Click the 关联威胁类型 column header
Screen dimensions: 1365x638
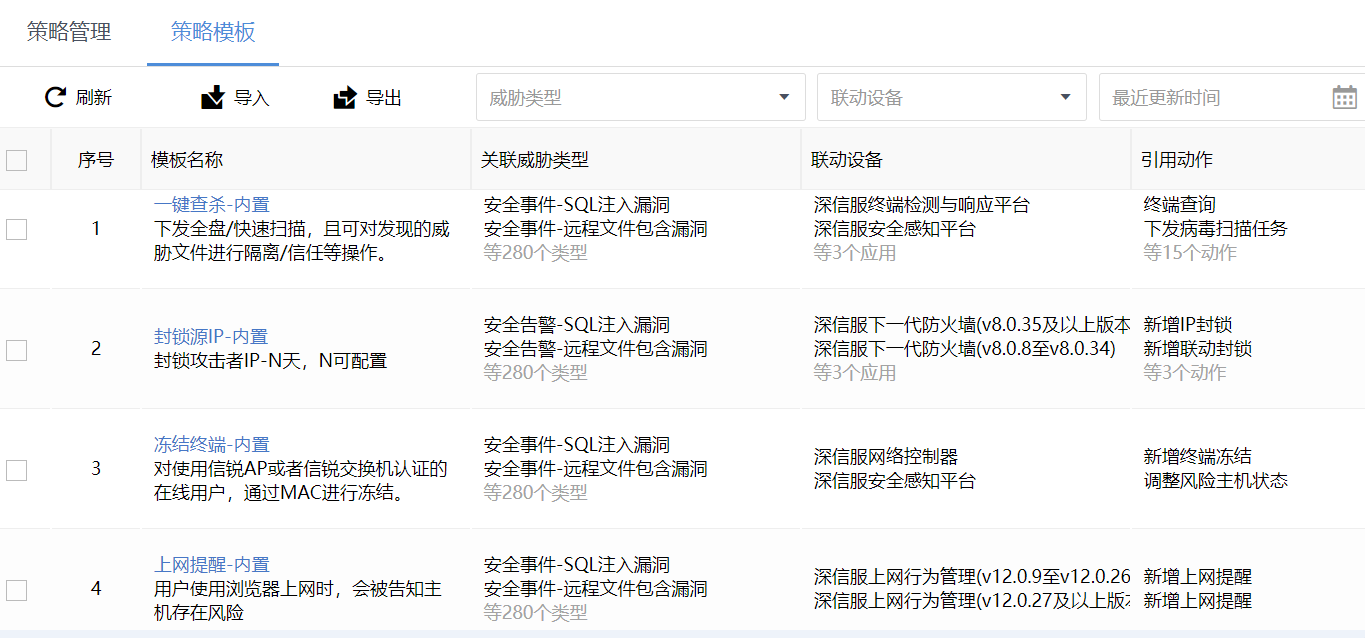(x=535, y=160)
